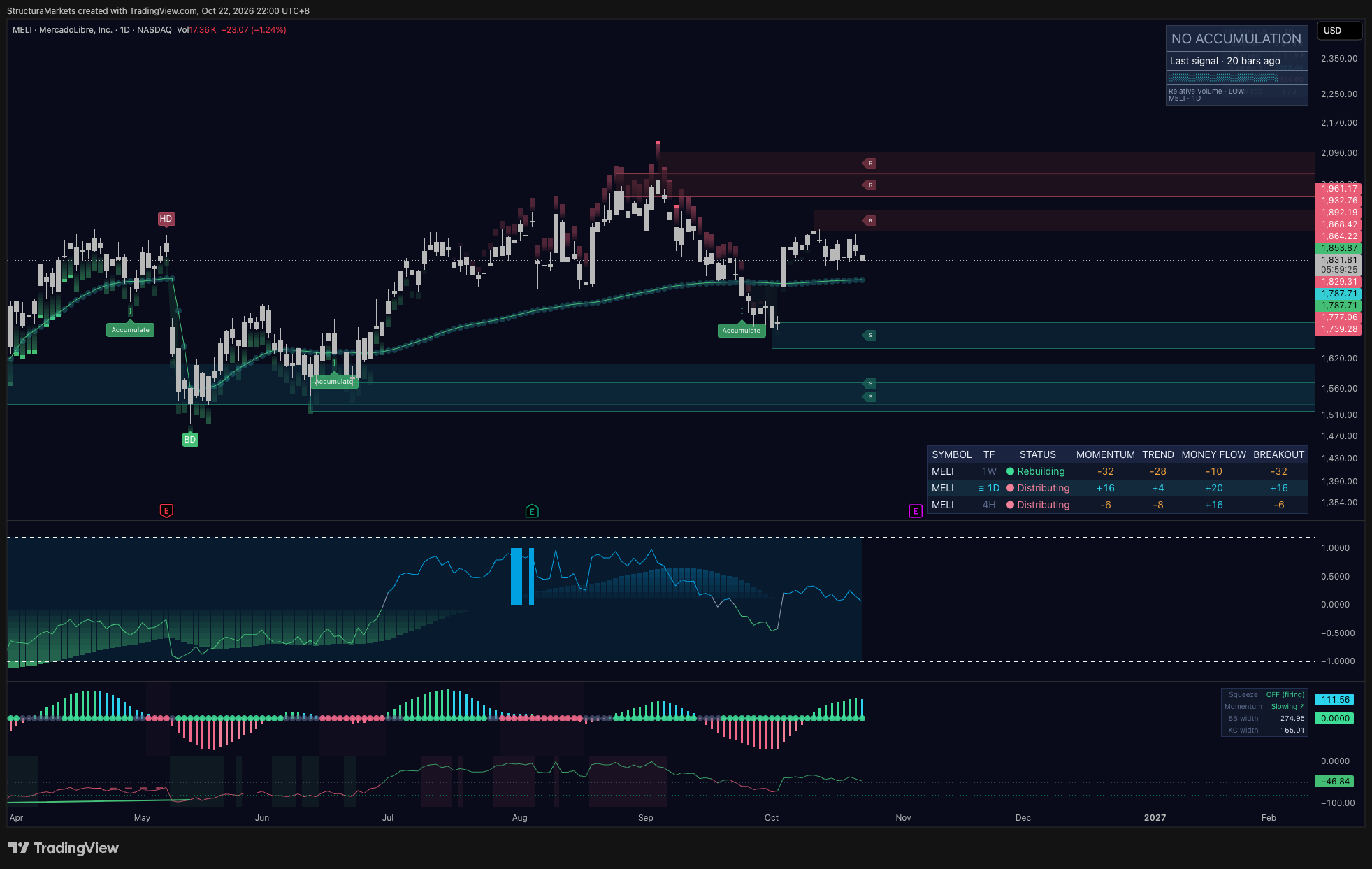This screenshot has width=1372, height=869.
Task: Click the 1D row timeframe marker icon
Action: [x=981, y=488]
